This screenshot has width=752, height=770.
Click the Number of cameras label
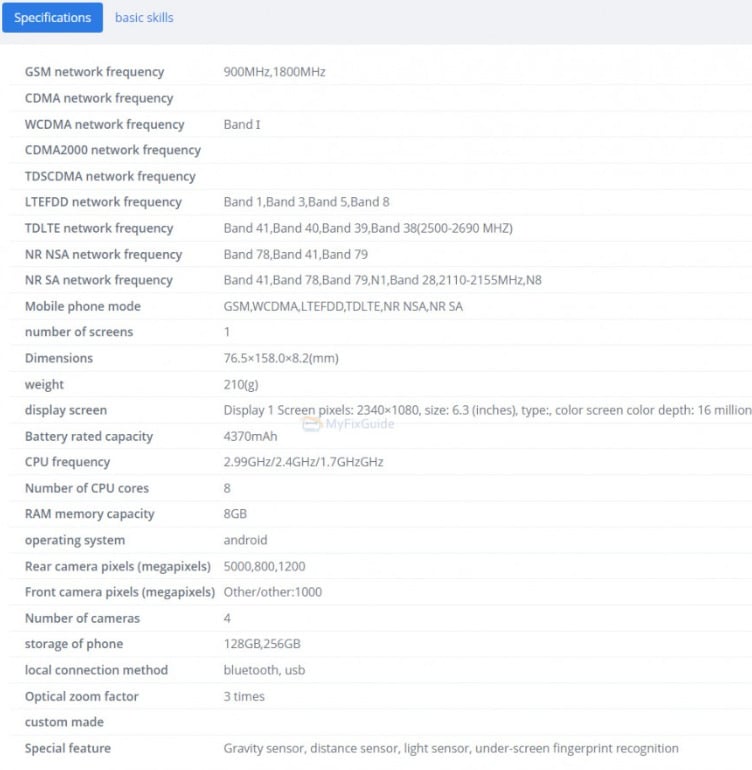[x=82, y=618]
